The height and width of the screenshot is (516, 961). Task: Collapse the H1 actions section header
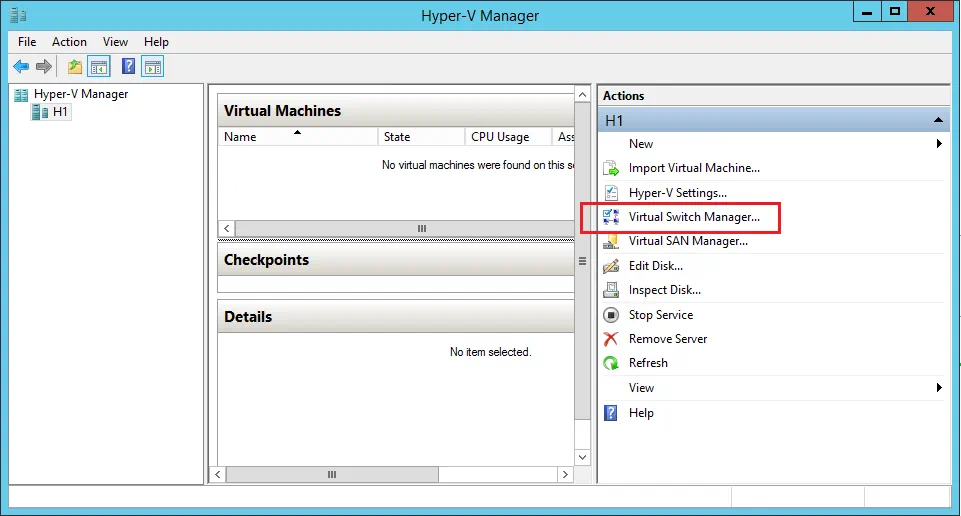click(938, 120)
